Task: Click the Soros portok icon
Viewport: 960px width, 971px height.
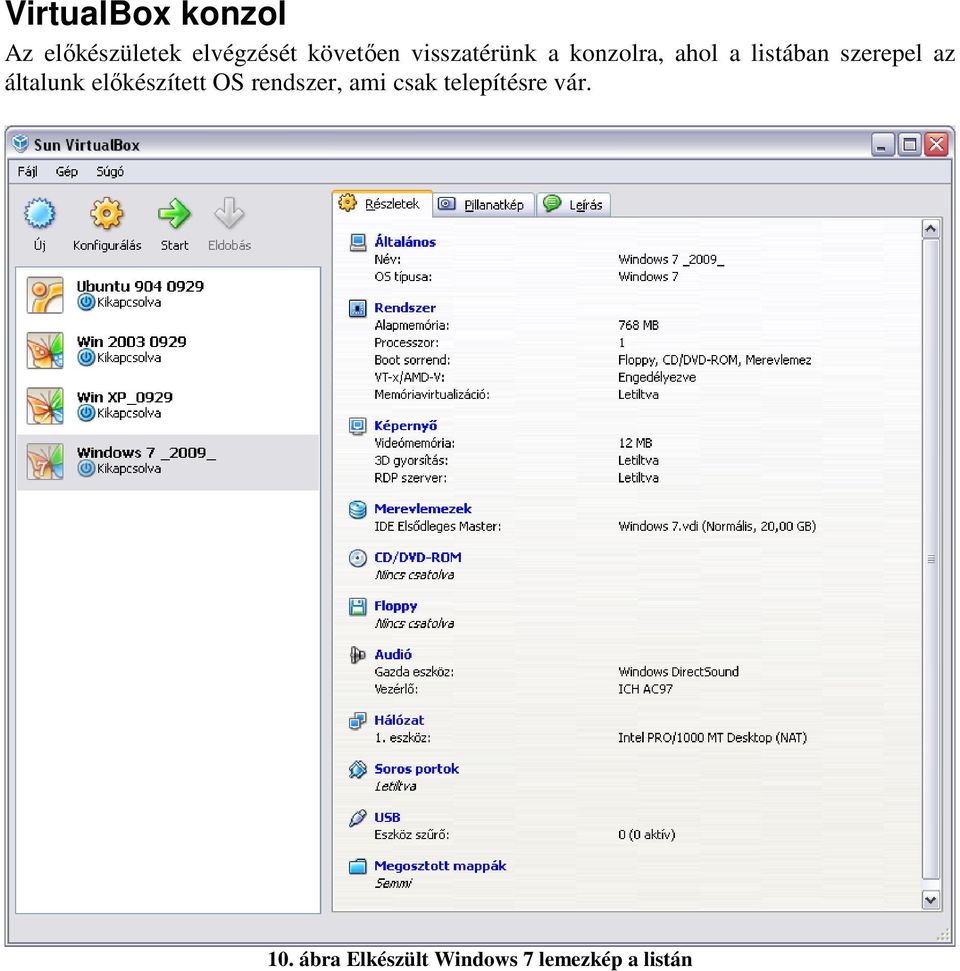Action: click(357, 769)
